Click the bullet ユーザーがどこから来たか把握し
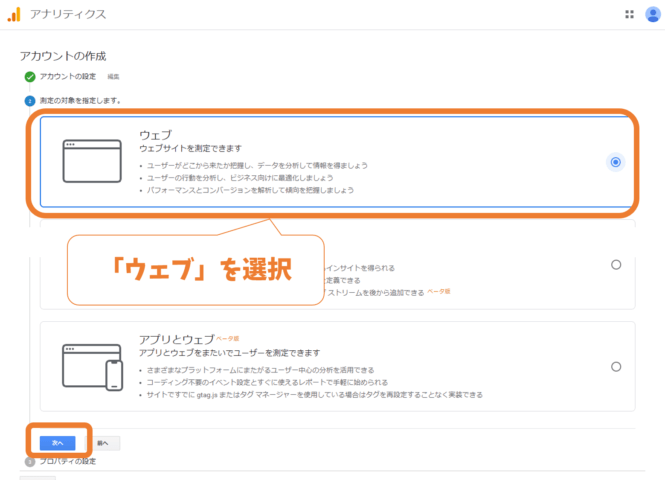665x480 pixels. point(257,165)
